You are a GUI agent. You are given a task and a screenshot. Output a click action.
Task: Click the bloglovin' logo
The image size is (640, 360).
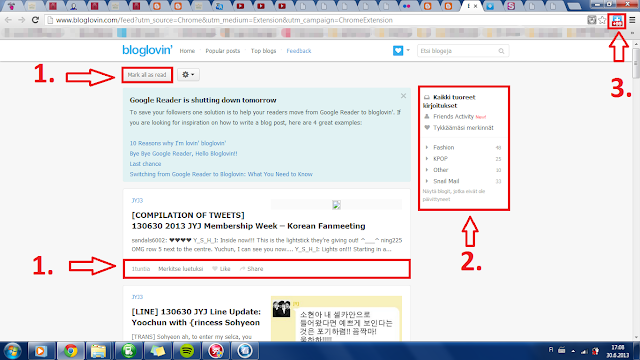pos(147,50)
